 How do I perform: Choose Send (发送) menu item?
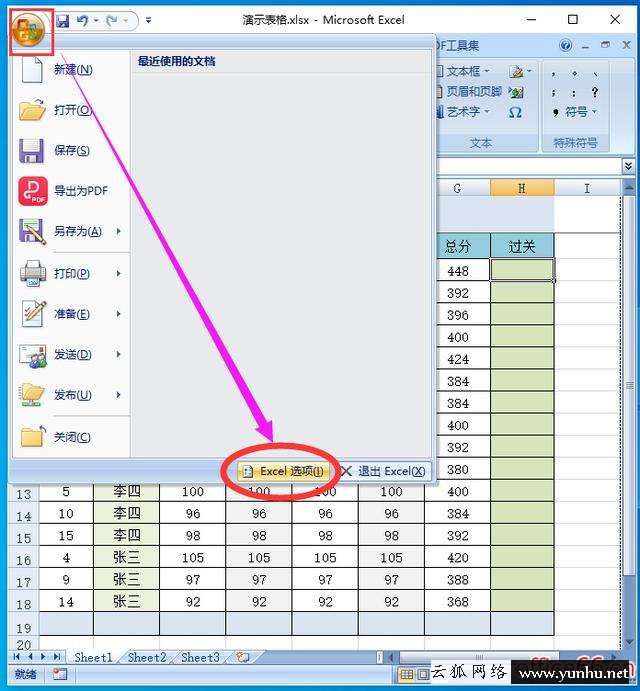tap(73, 355)
